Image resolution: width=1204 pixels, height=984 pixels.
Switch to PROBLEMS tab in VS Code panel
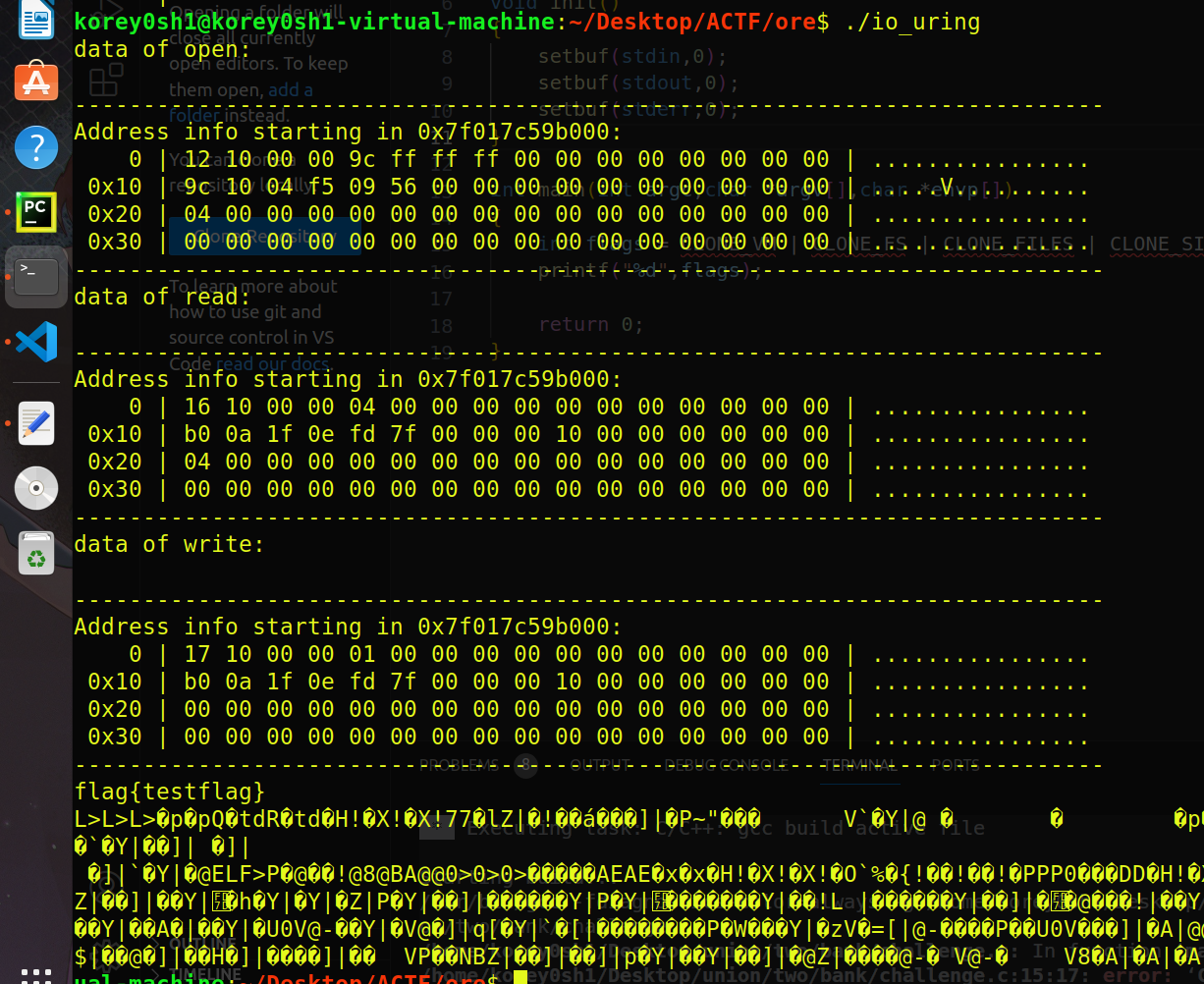pos(459,765)
